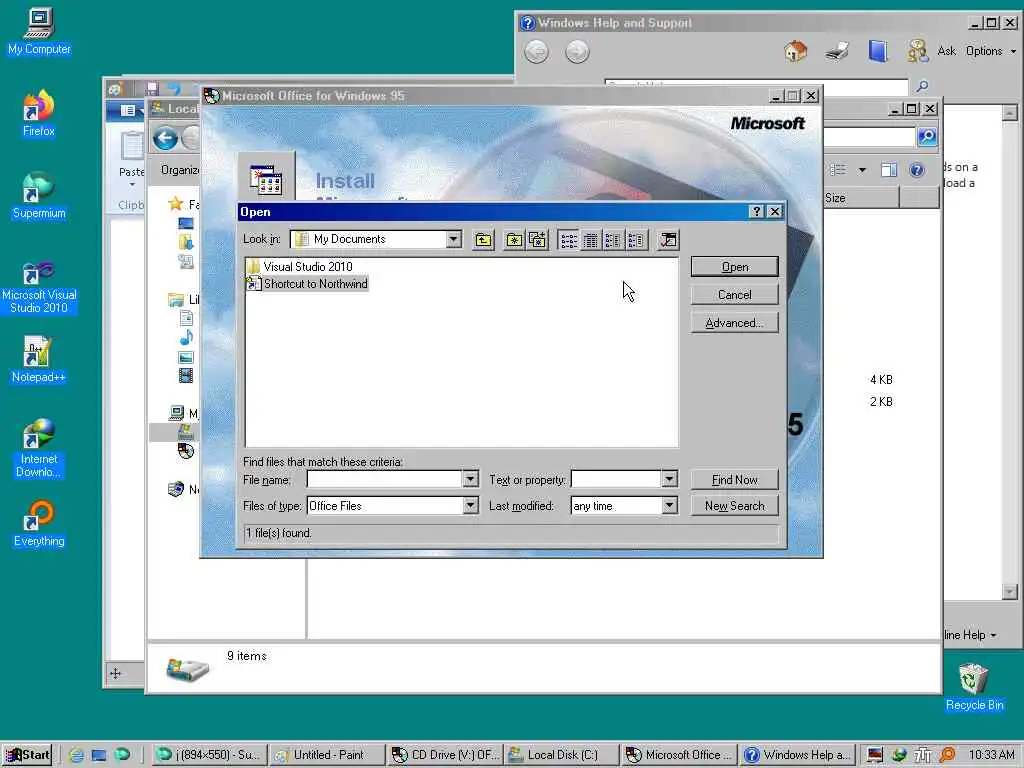
Task: Open the File name dropdown arrow
Action: tap(470, 479)
